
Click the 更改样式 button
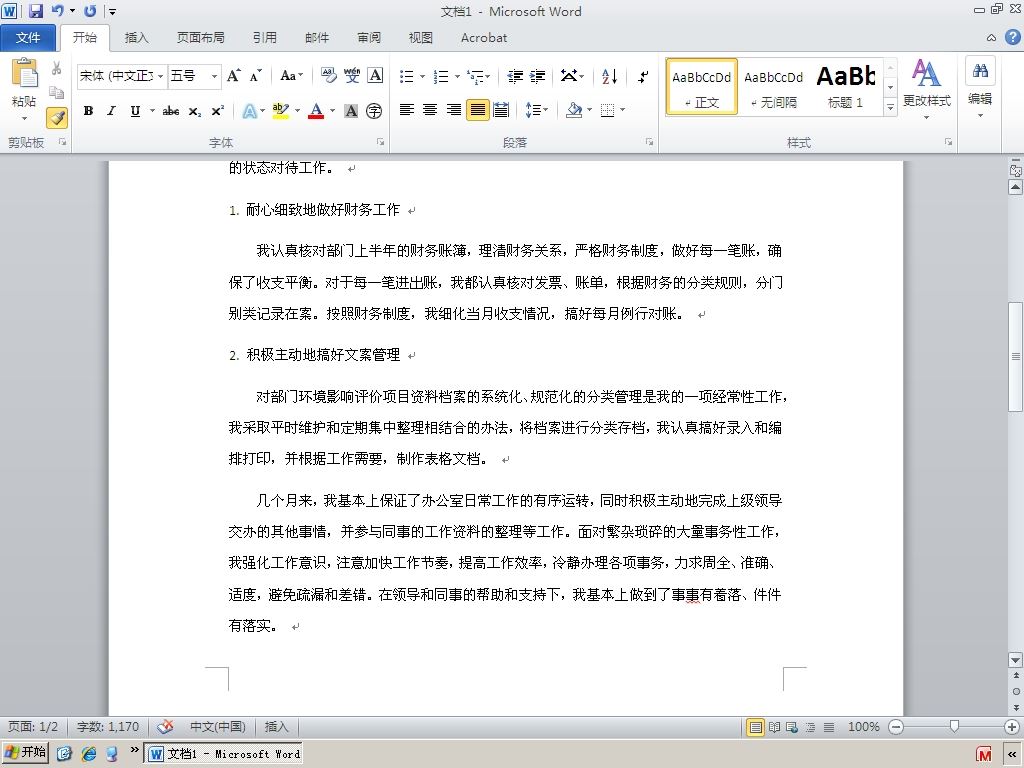(x=927, y=88)
